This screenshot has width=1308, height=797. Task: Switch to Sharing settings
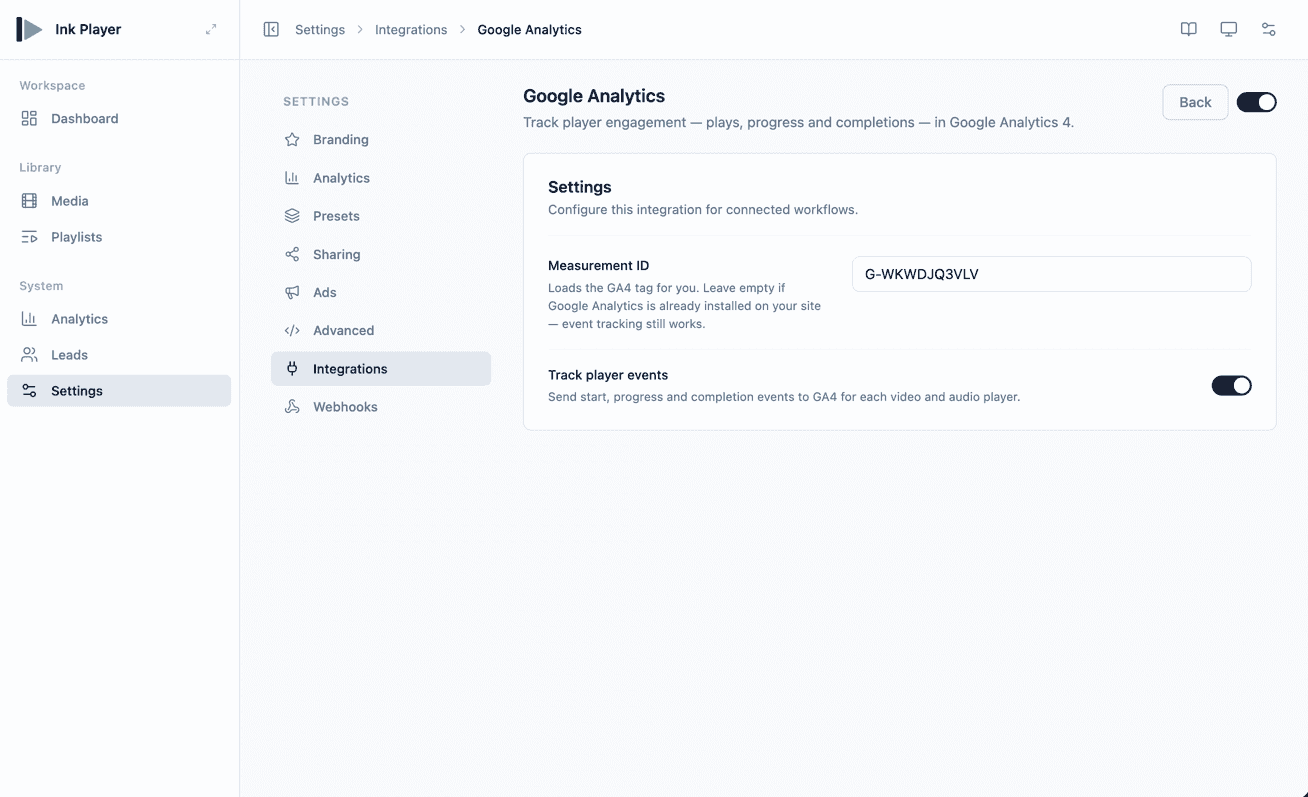pyautogui.click(x=381, y=254)
